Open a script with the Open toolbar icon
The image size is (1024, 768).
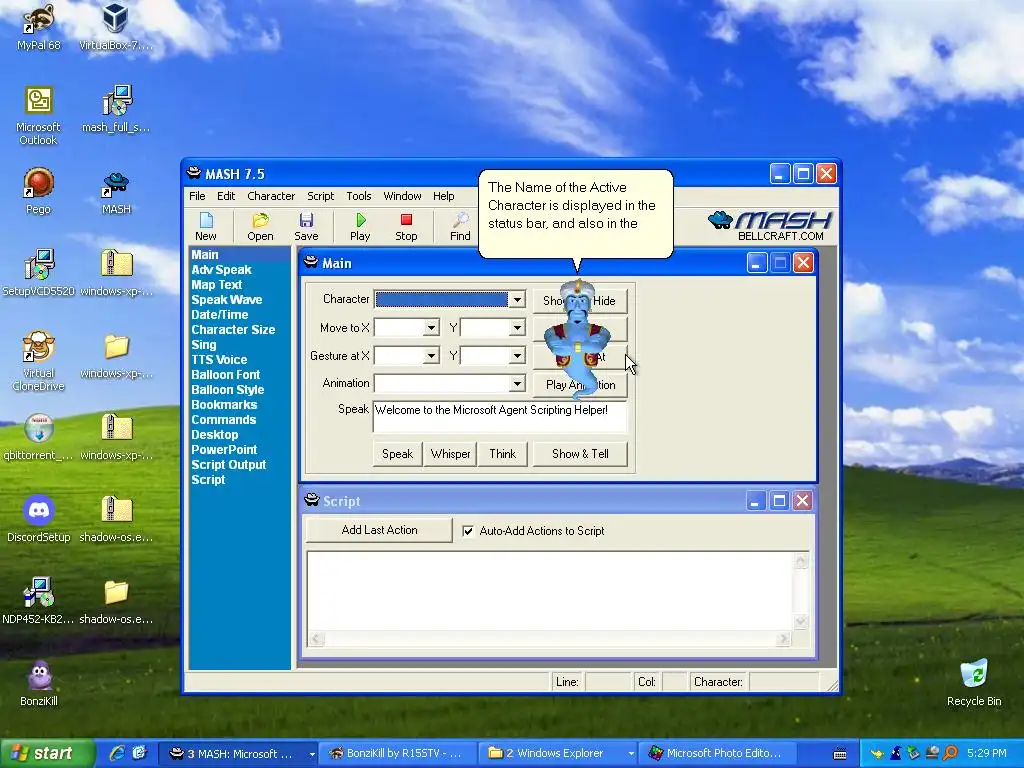coord(260,227)
